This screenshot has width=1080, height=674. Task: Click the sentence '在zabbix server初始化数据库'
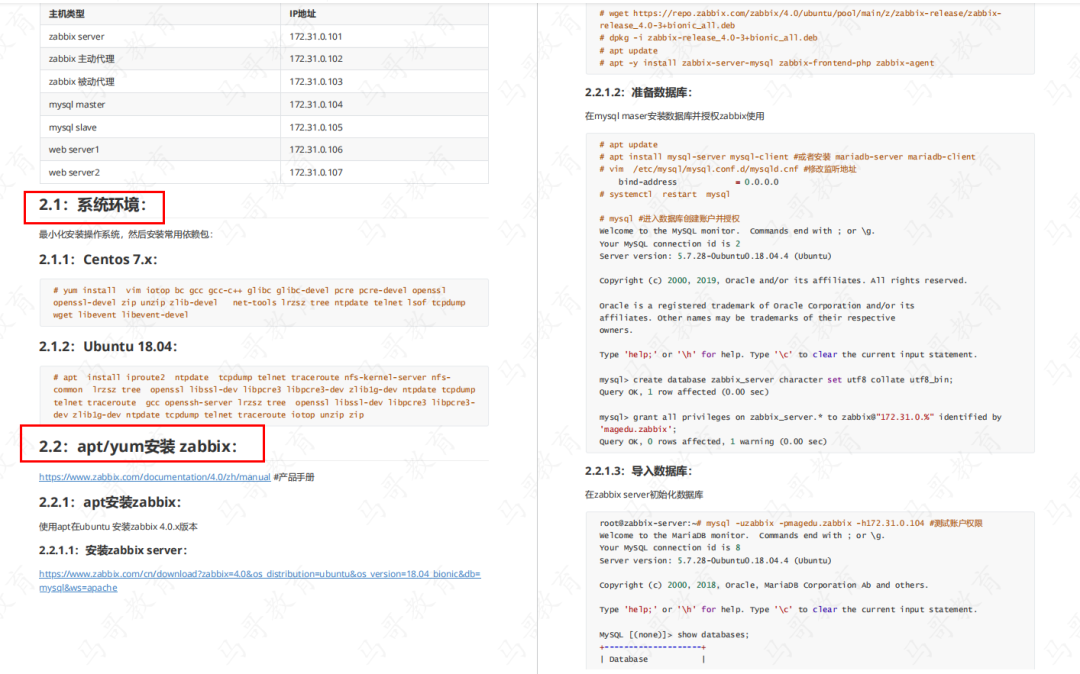pos(644,495)
